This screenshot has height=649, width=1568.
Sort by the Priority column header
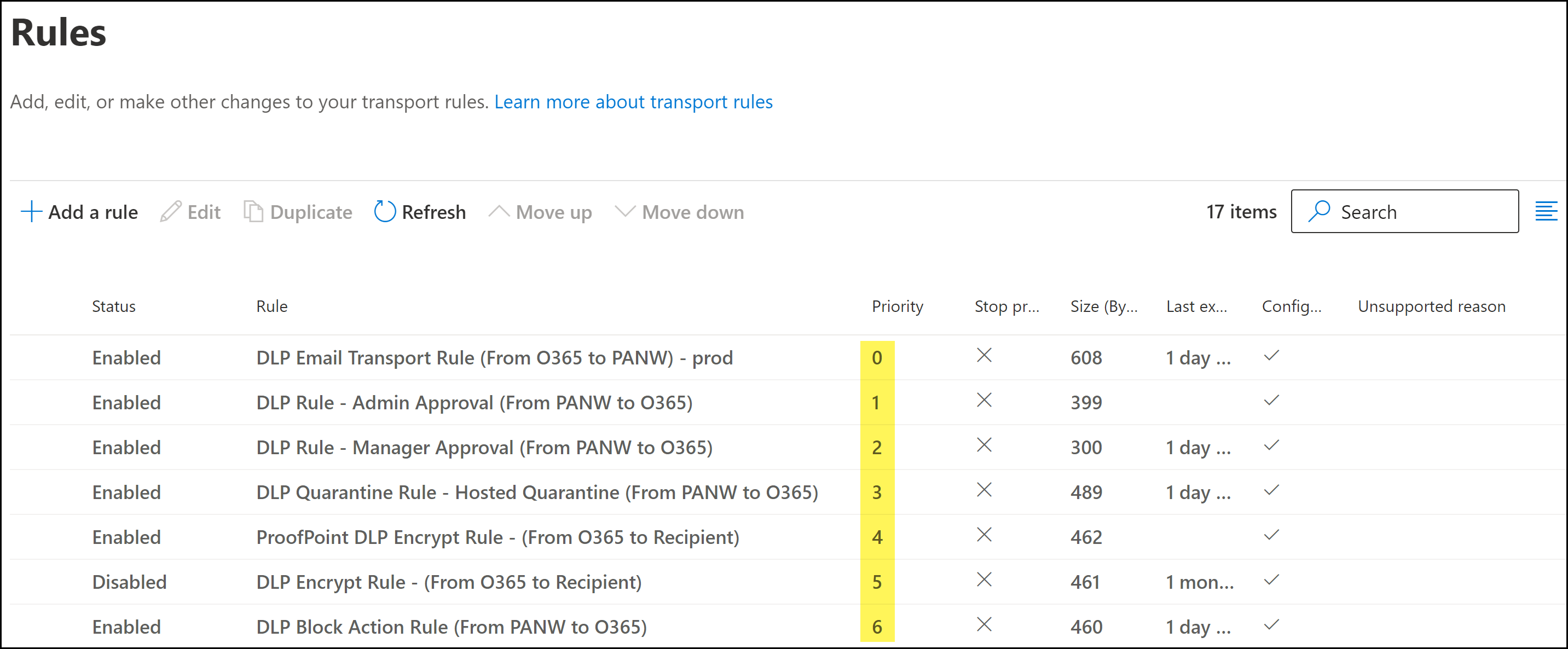(x=897, y=306)
